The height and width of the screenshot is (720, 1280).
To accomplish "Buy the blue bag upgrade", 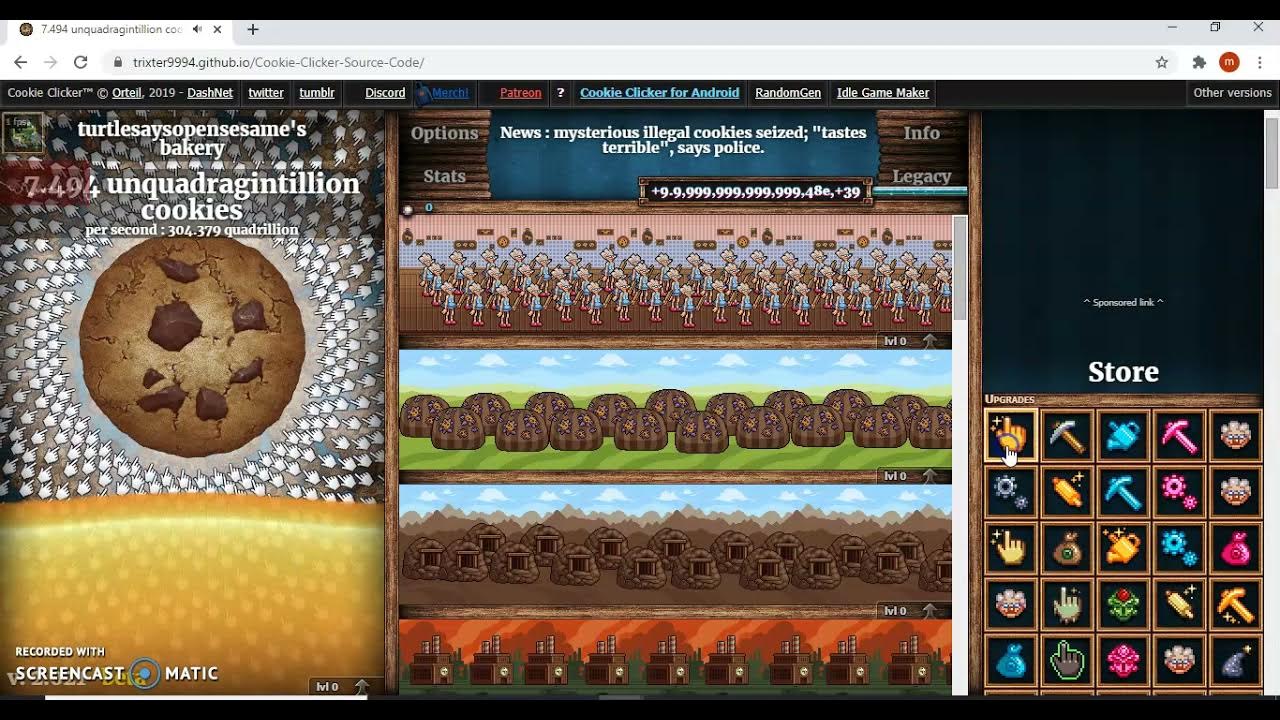I will 1010,660.
